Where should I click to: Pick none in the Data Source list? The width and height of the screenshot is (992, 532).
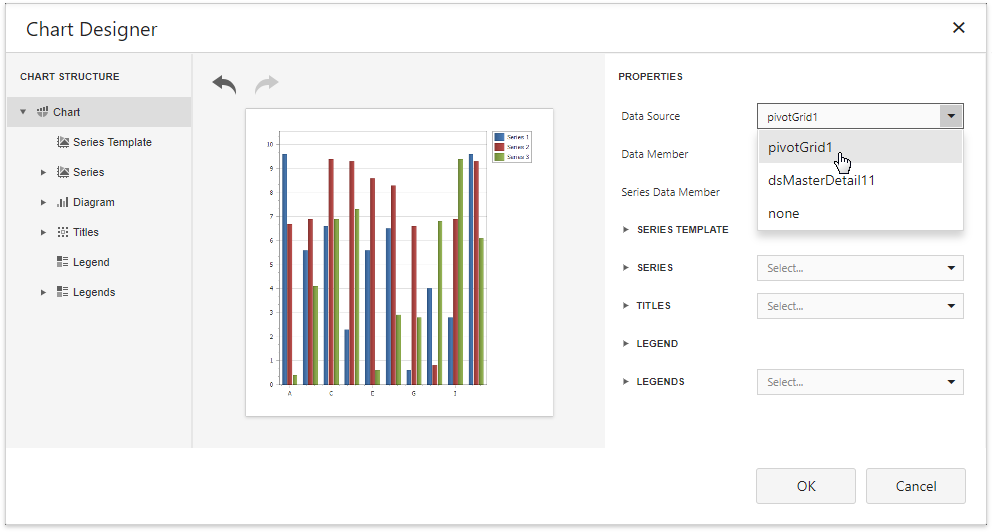point(784,214)
